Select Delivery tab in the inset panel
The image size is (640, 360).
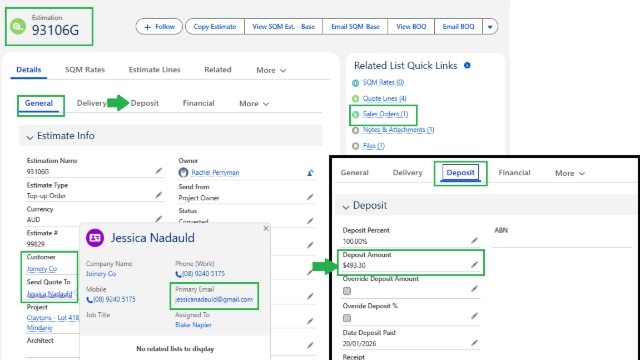[x=407, y=173]
